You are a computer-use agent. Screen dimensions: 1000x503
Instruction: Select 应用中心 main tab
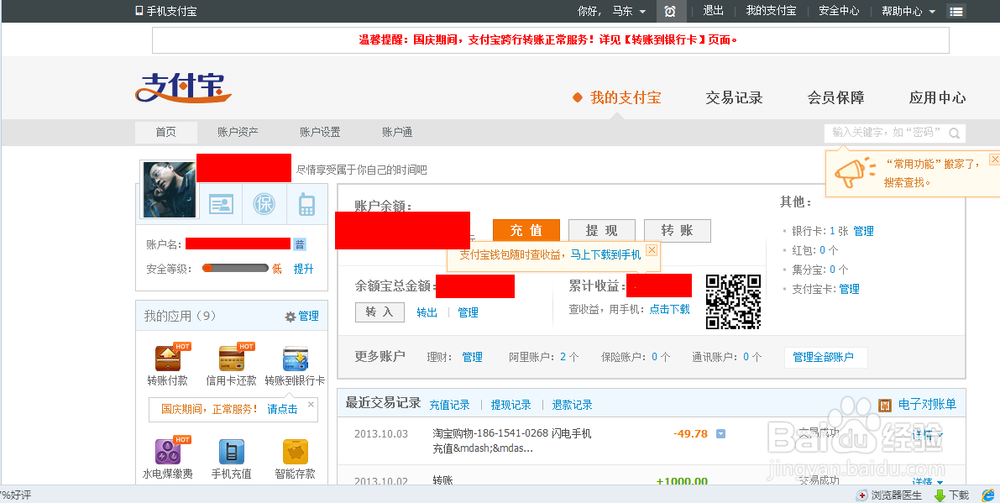pyautogui.click(x=938, y=98)
